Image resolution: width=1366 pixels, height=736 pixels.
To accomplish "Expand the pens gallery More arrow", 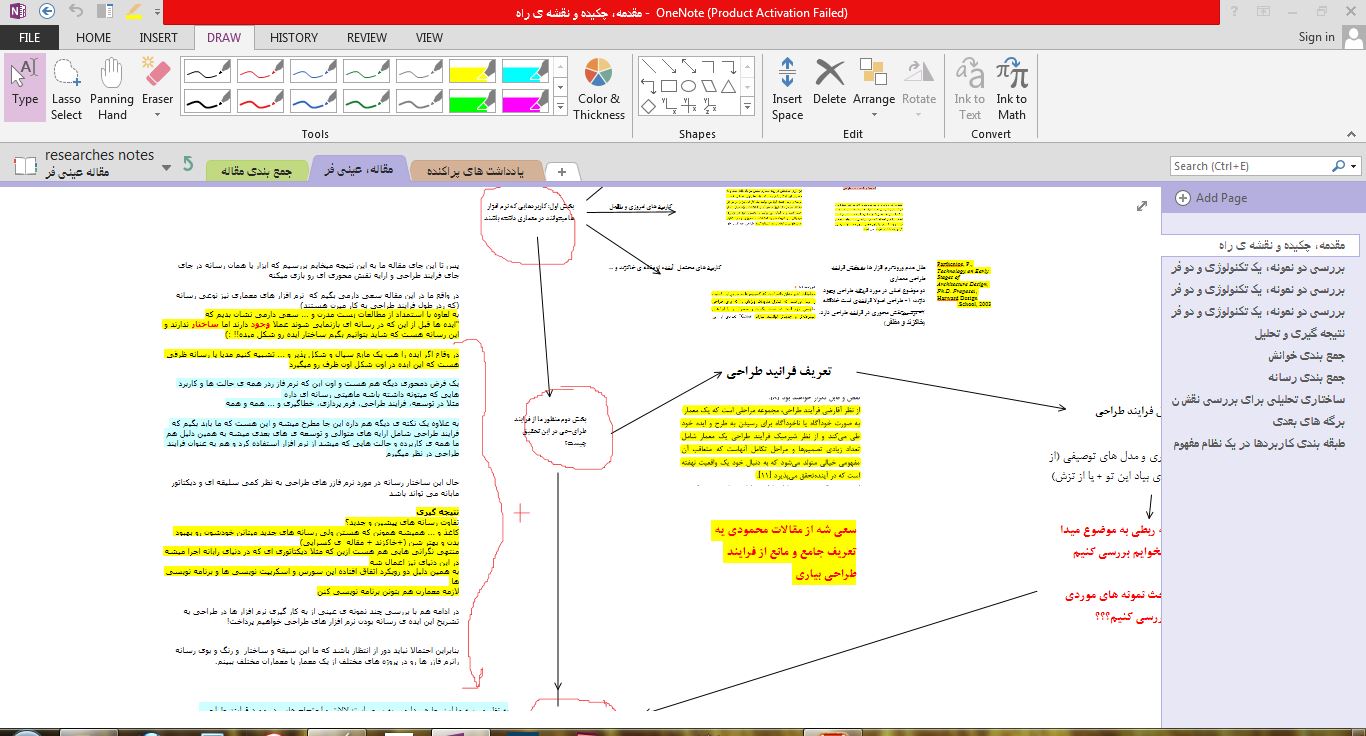I will [560, 106].
